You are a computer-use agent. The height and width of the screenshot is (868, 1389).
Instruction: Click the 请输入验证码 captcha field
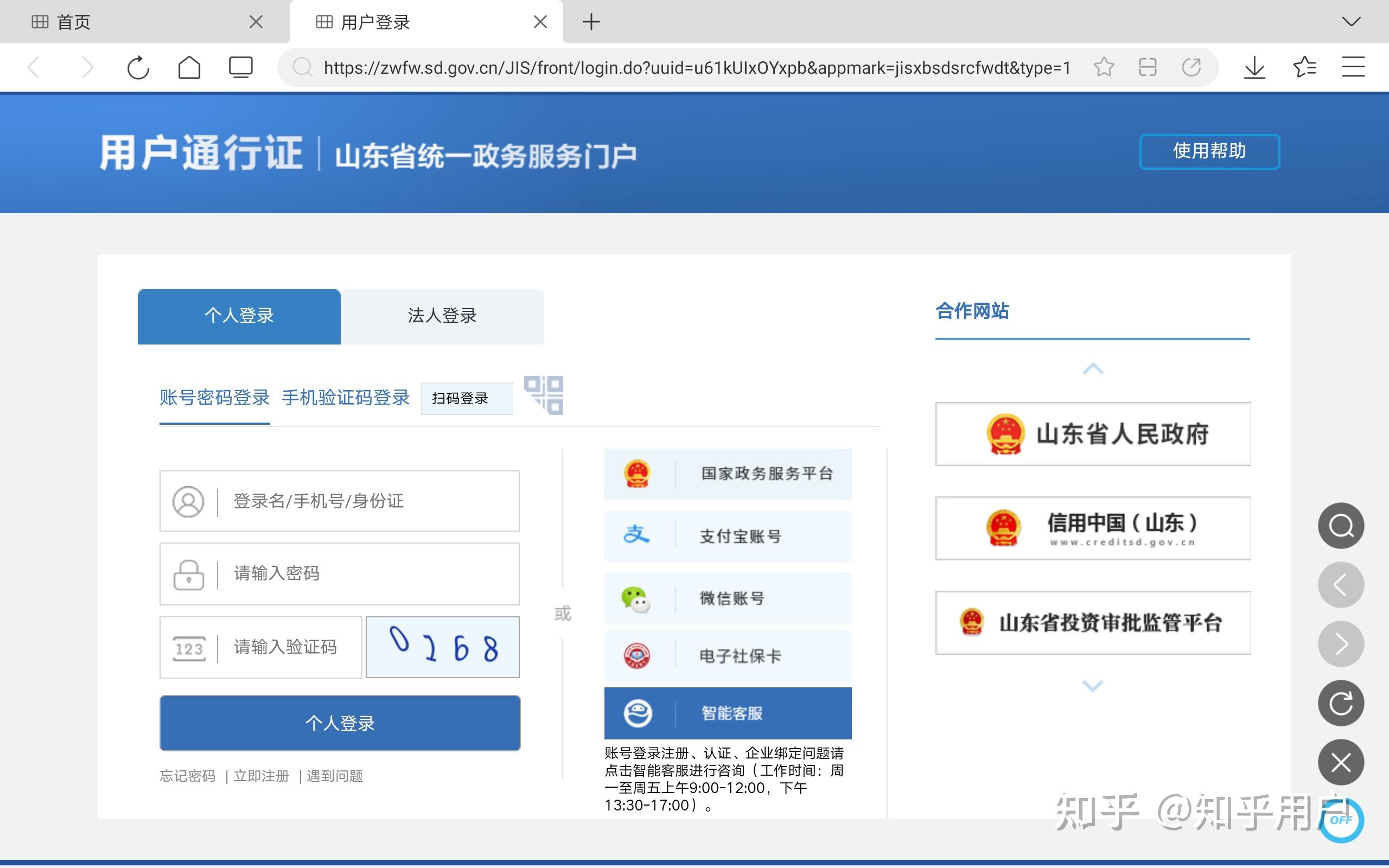(x=260, y=648)
